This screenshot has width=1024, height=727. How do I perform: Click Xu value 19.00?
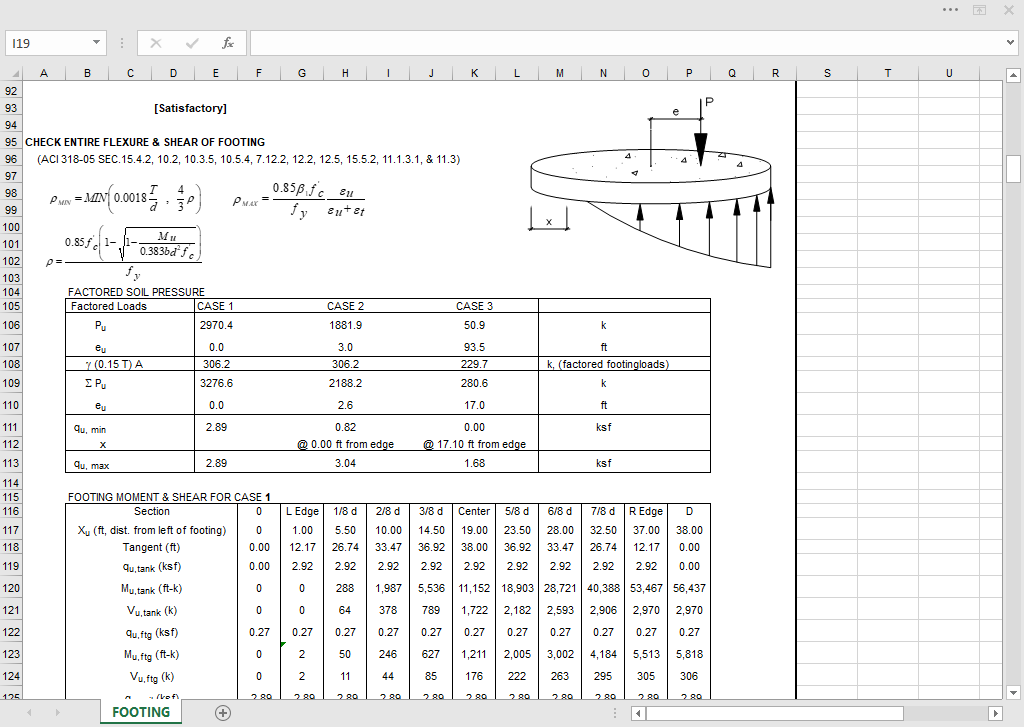click(474, 530)
